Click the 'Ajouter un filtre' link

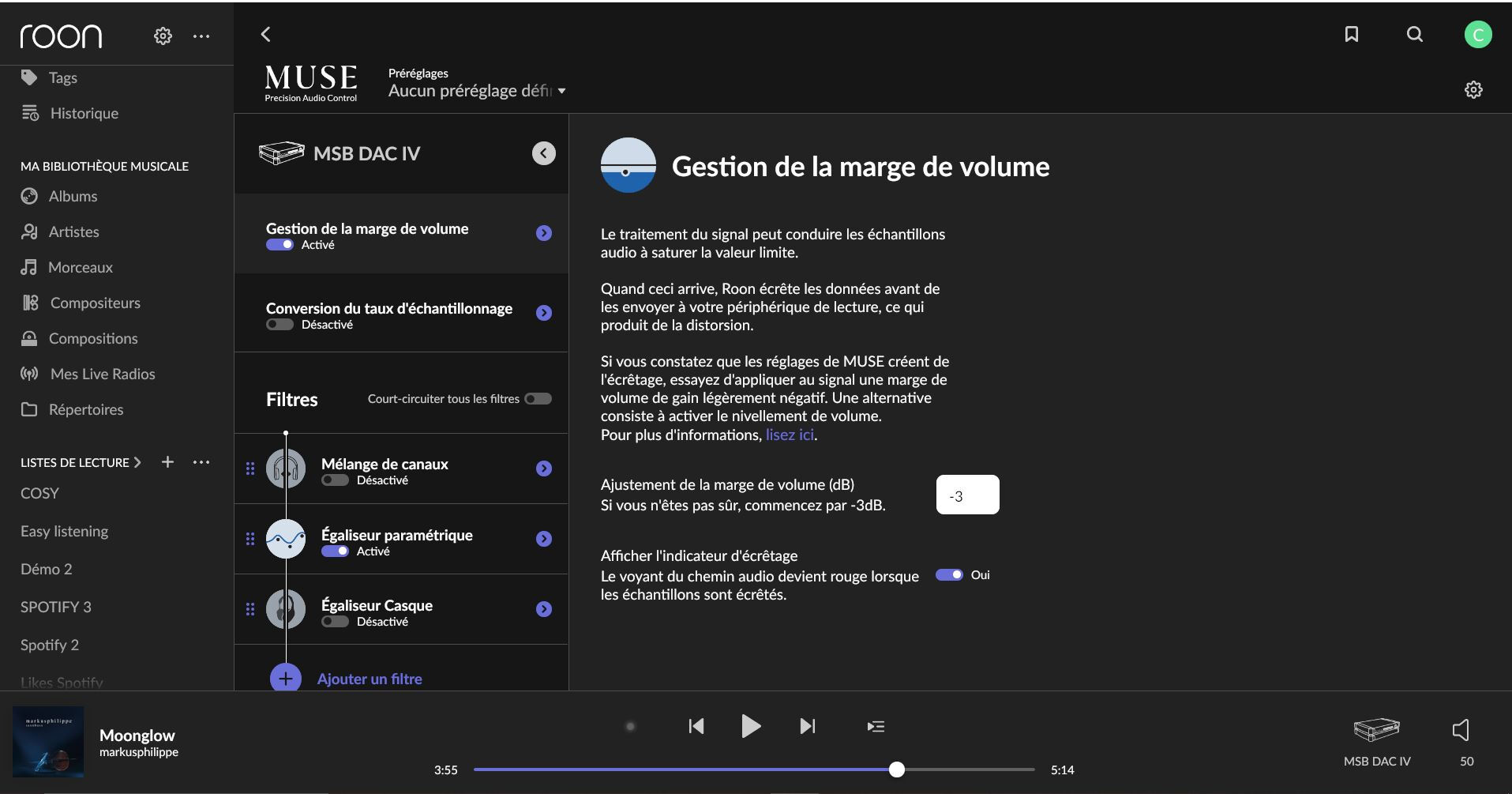click(x=370, y=679)
